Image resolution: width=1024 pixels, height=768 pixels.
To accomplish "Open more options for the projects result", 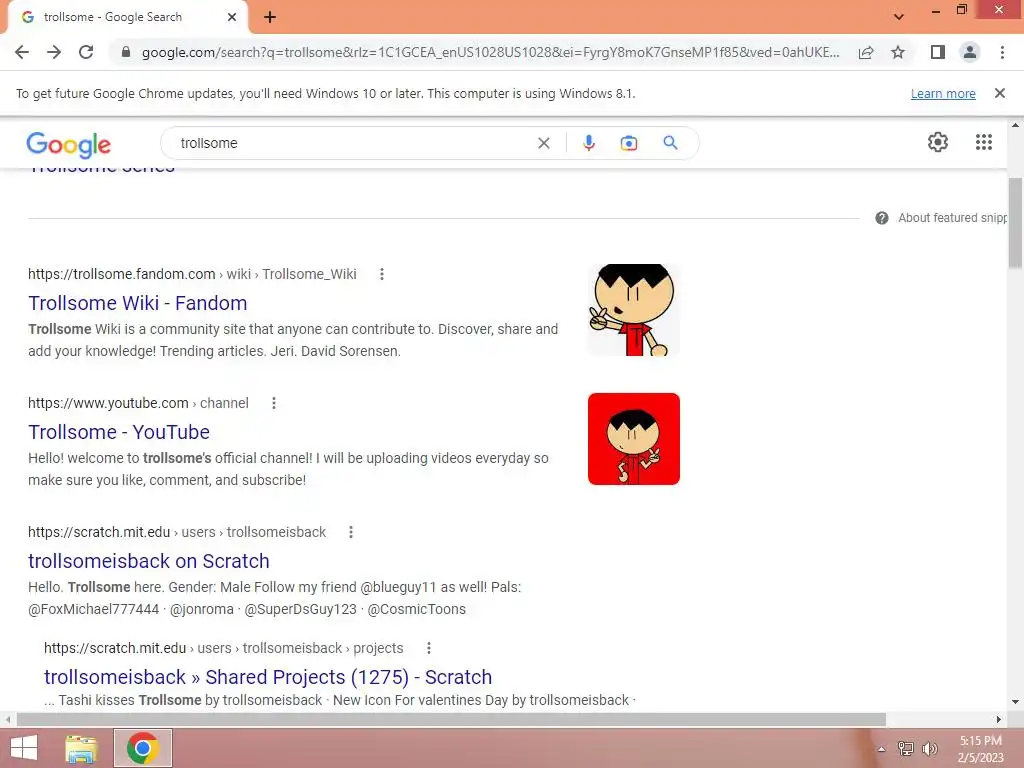I will click(429, 648).
